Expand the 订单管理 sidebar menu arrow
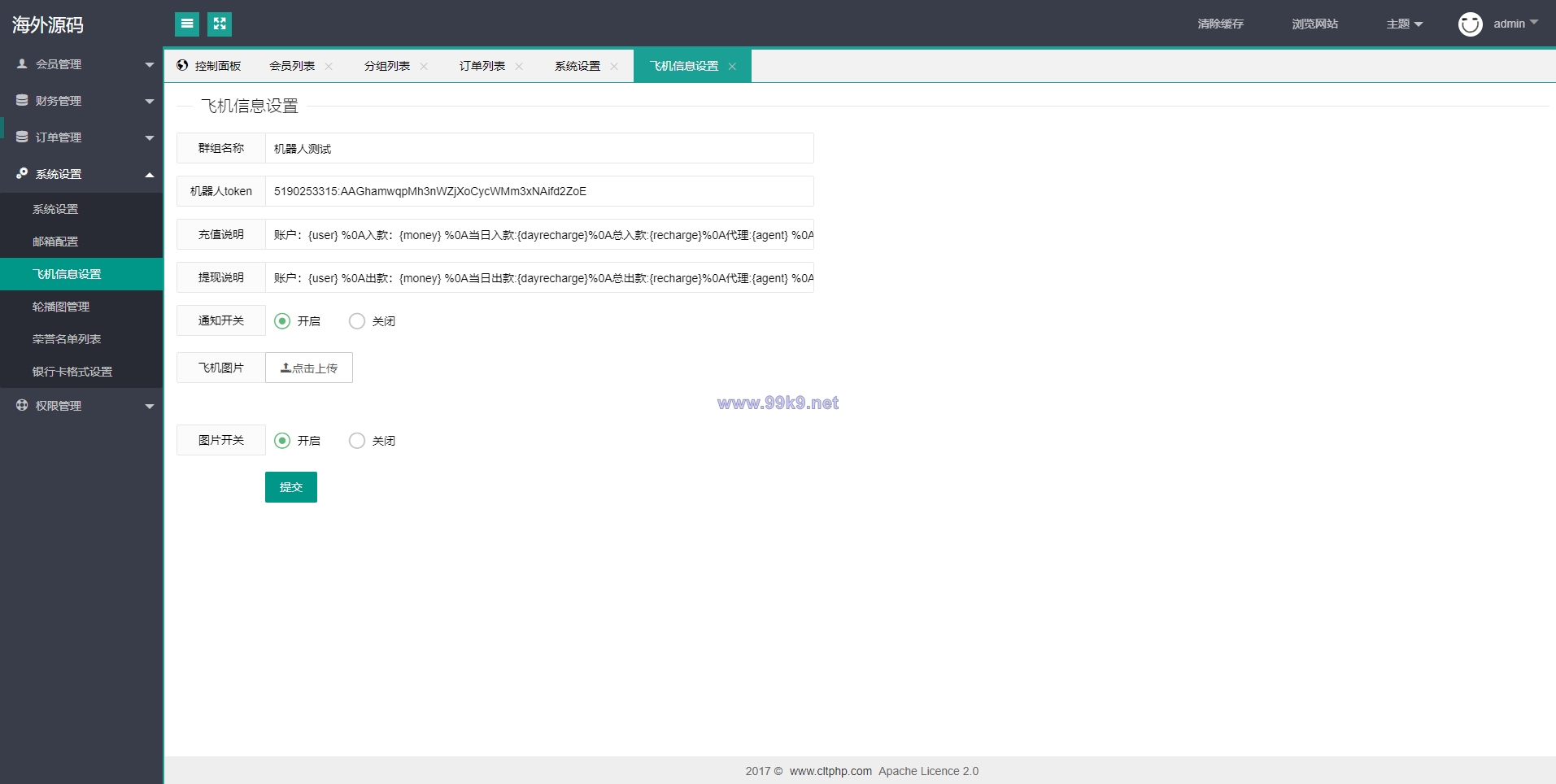Viewport: 1556px width, 784px height. 150,138
